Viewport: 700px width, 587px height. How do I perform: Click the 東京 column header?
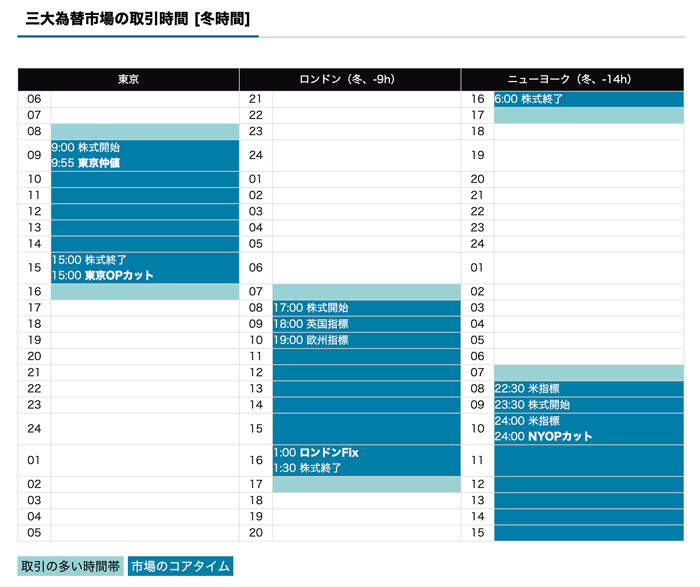(x=128, y=80)
